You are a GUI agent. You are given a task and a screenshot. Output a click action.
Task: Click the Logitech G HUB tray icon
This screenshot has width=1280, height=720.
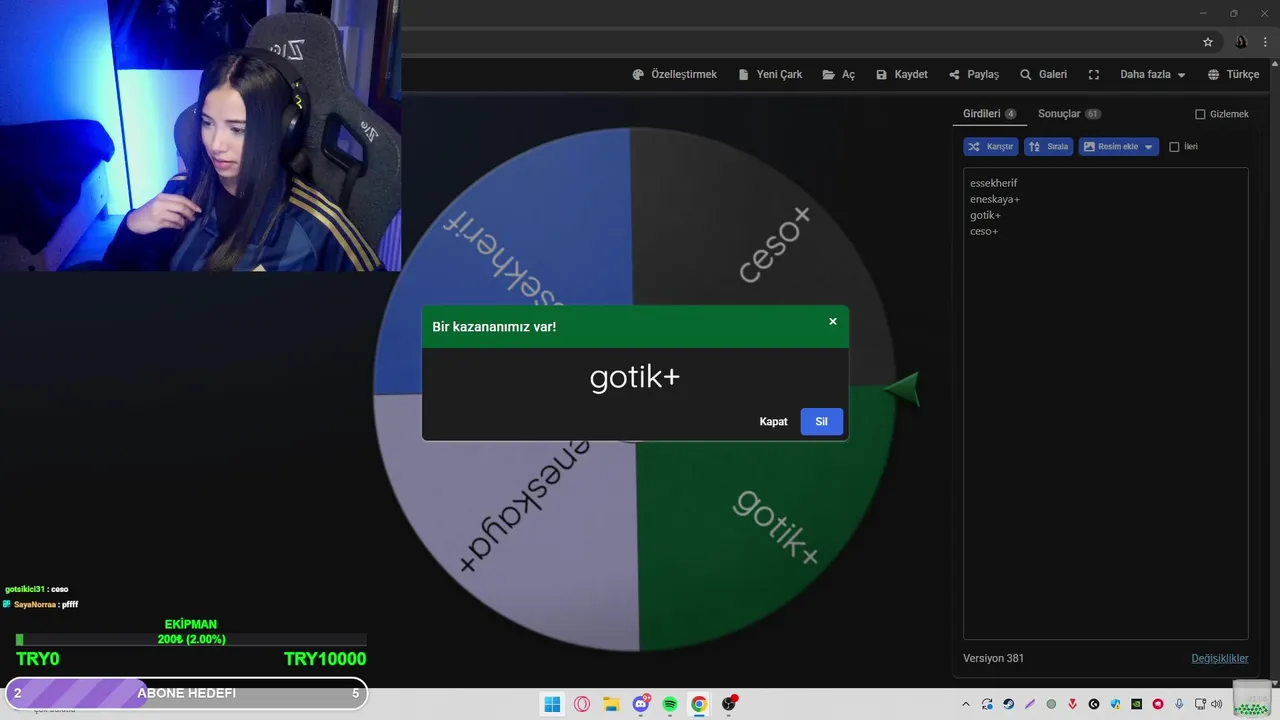[1094, 704]
